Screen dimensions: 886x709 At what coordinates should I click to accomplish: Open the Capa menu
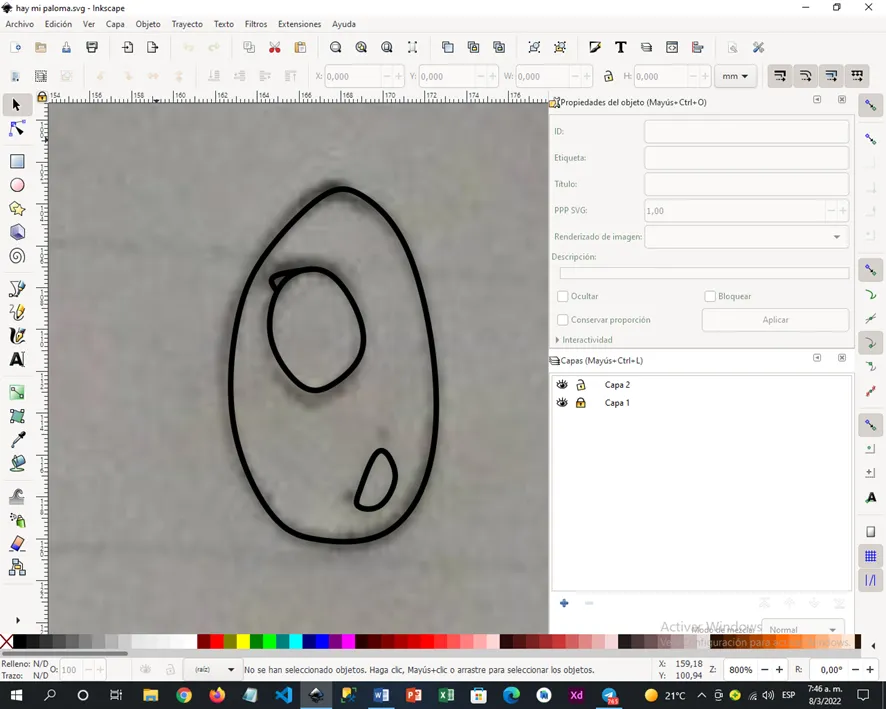click(x=115, y=24)
